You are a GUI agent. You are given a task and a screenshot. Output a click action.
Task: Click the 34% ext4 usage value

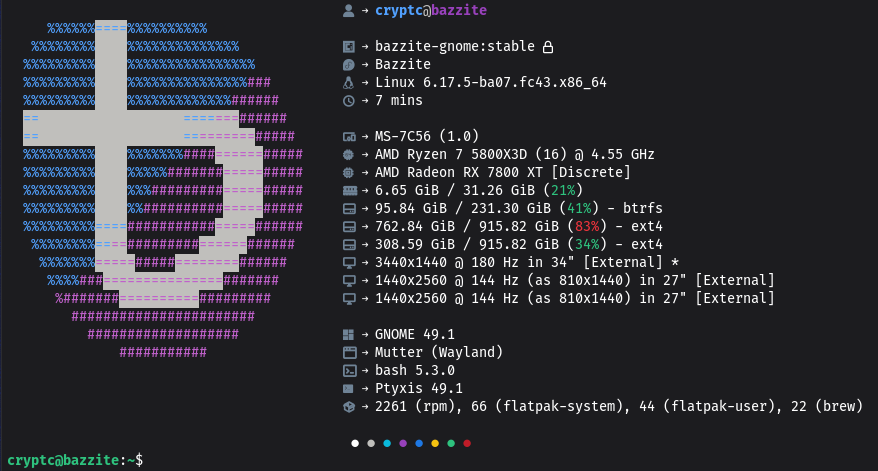(x=587, y=244)
